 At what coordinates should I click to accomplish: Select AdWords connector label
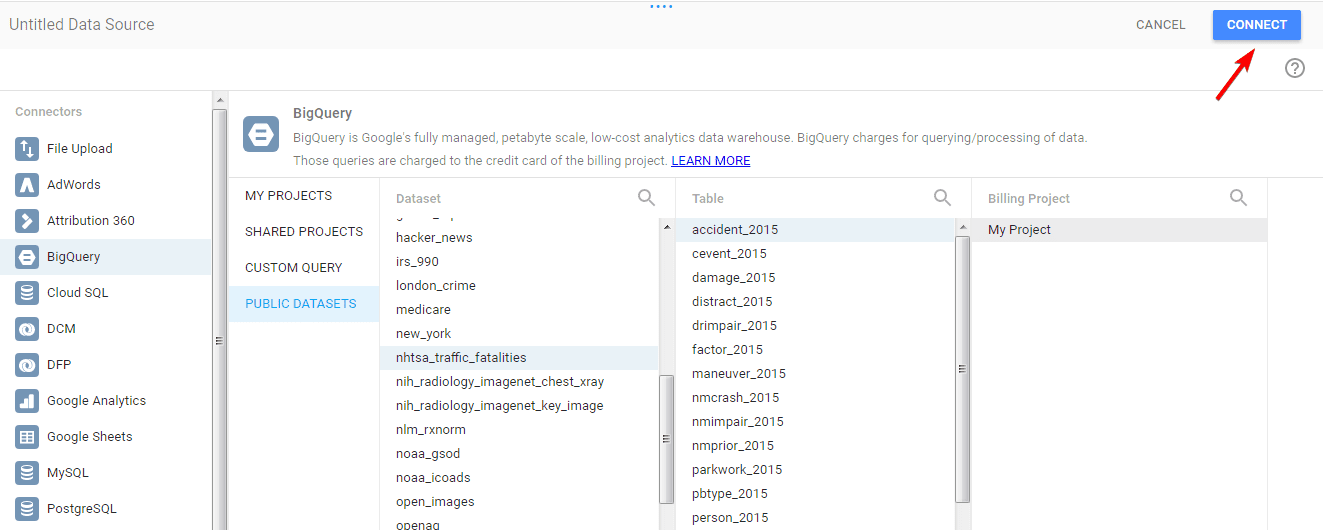click(x=74, y=185)
